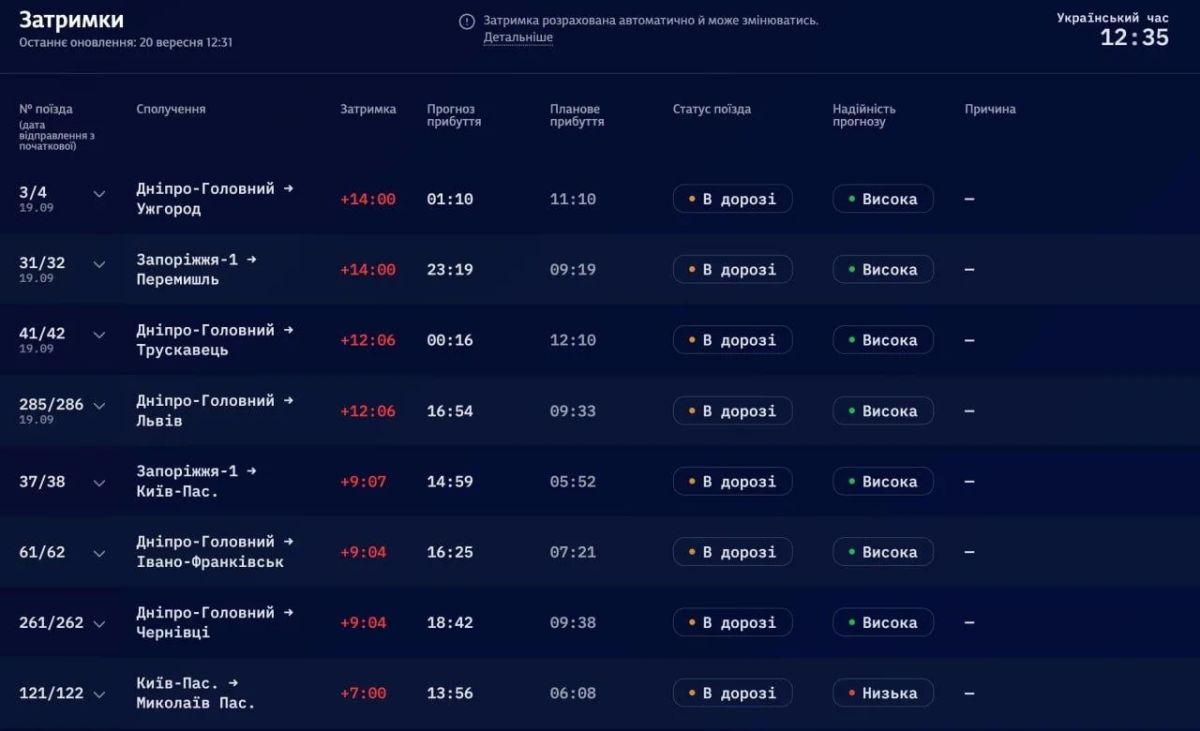Click the Статус поїзда column header
The image size is (1200, 731).
tap(712, 109)
